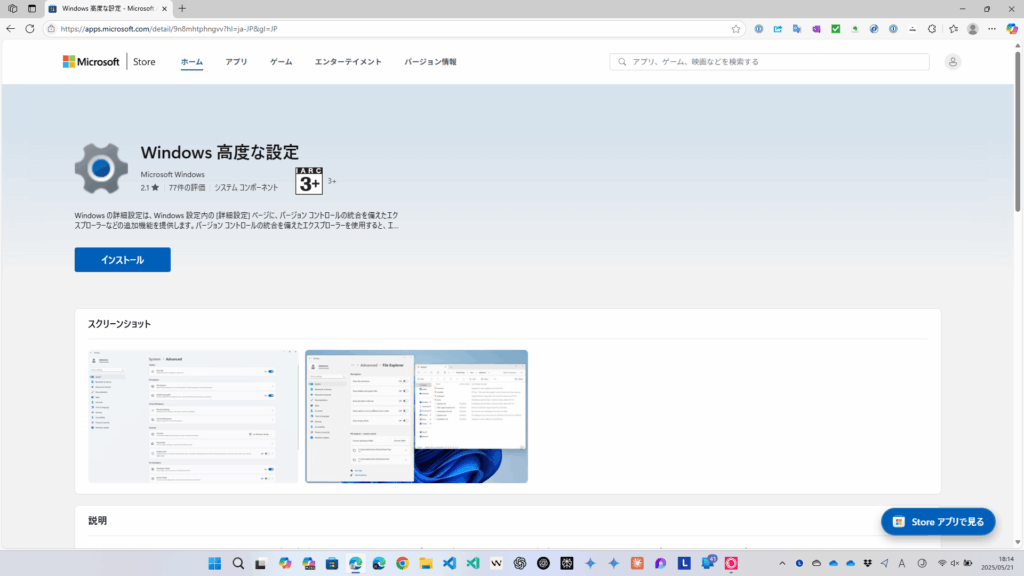Screen dimensions: 1024x576
Task: Open the Store sign-in account icon
Action: pyautogui.click(x=953, y=61)
